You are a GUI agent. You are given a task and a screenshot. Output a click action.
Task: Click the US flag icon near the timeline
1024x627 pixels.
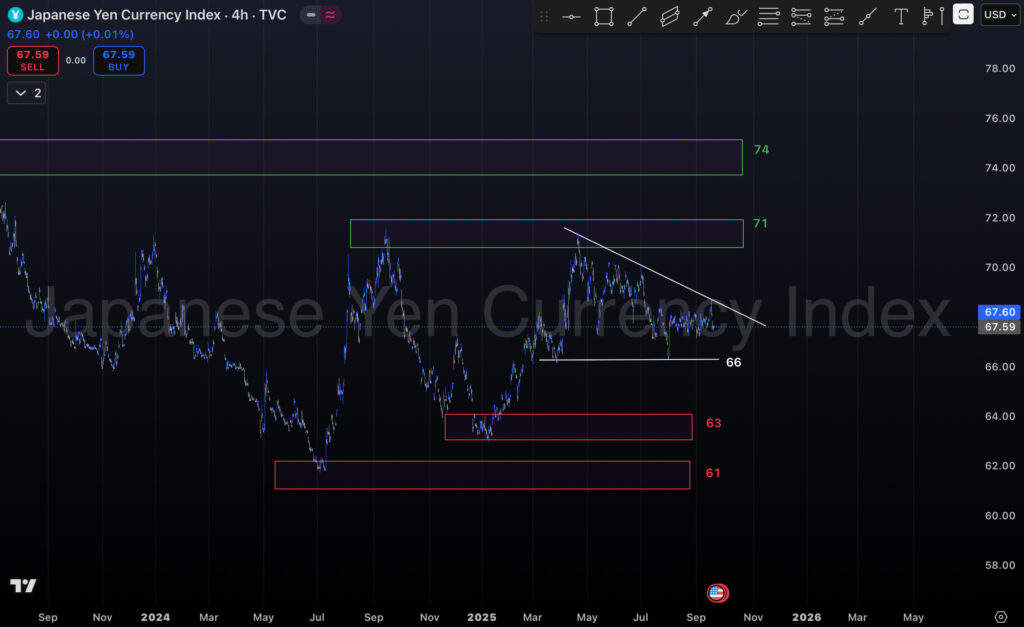click(717, 592)
